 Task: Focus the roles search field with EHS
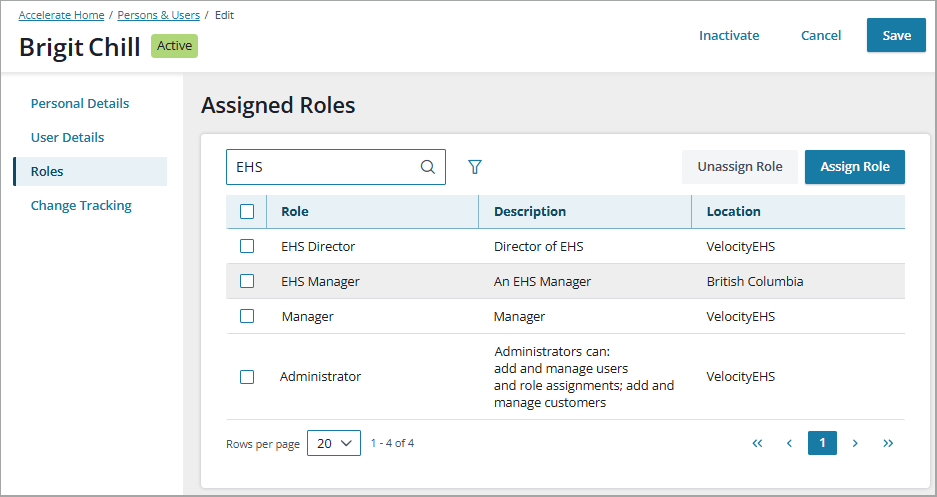(336, 167)
